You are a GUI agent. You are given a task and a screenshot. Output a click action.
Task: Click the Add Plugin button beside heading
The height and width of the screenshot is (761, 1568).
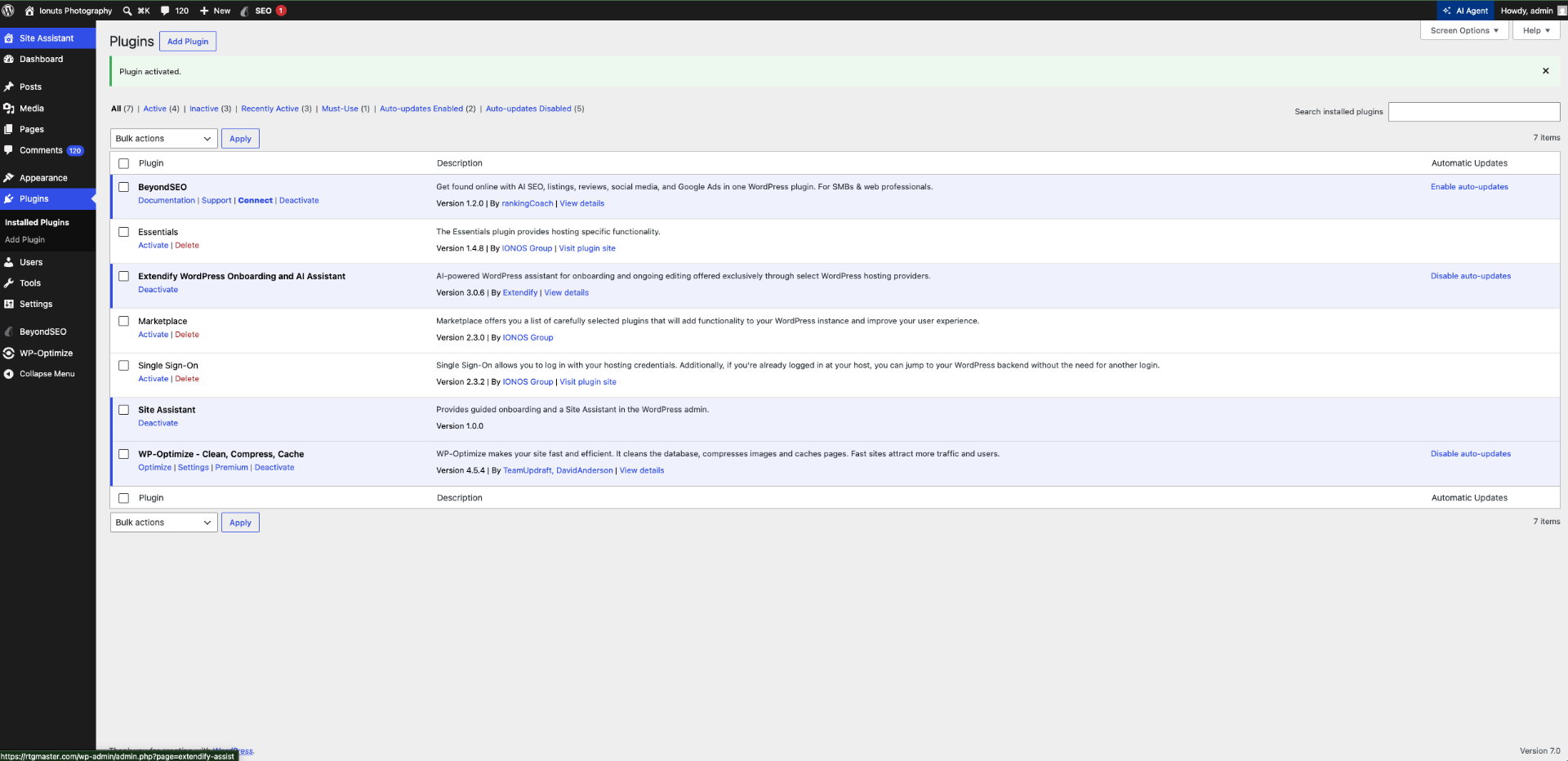pyautogui.click(x=188, y=42)
